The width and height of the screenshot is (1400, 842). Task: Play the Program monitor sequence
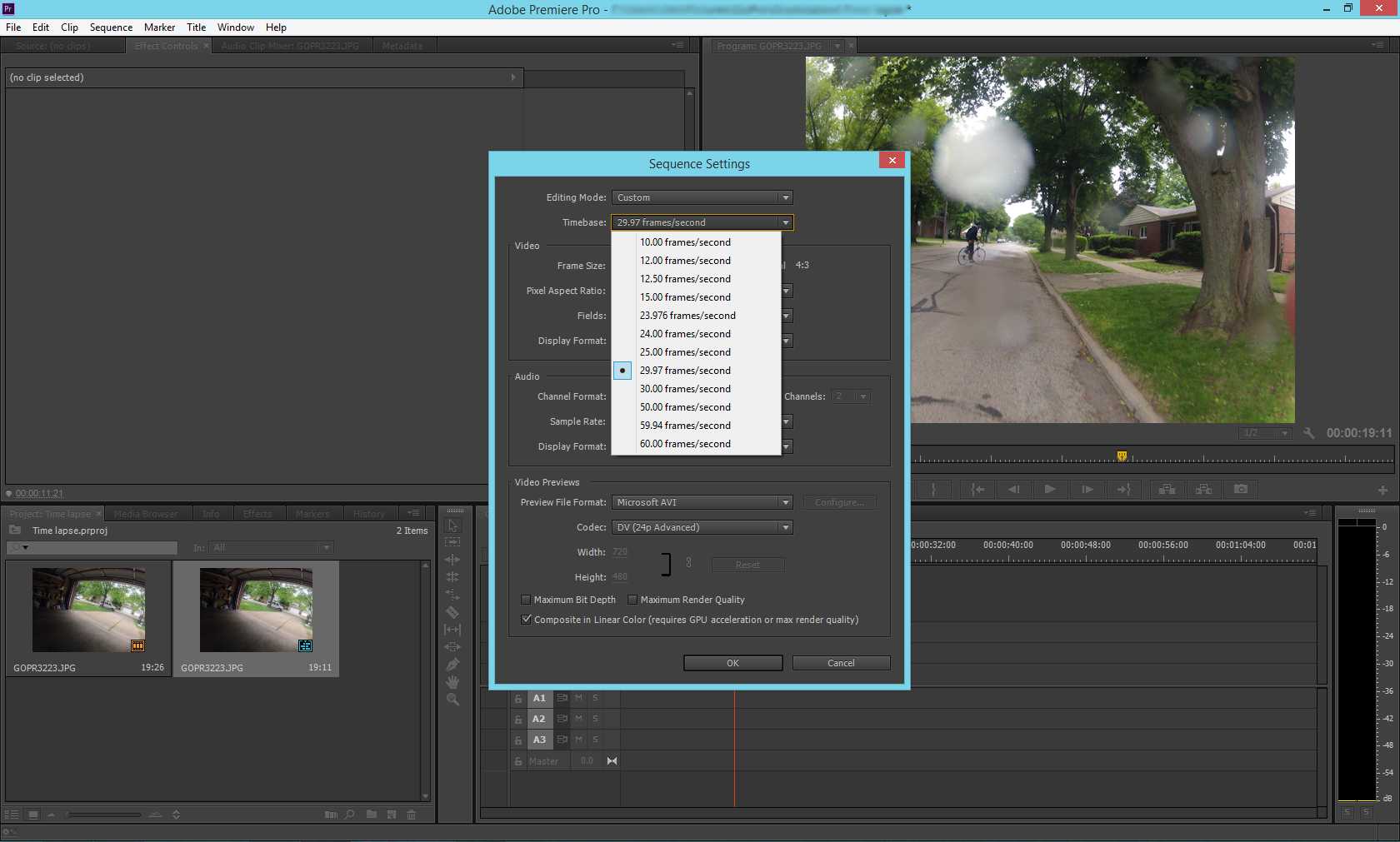point(1050,490)
